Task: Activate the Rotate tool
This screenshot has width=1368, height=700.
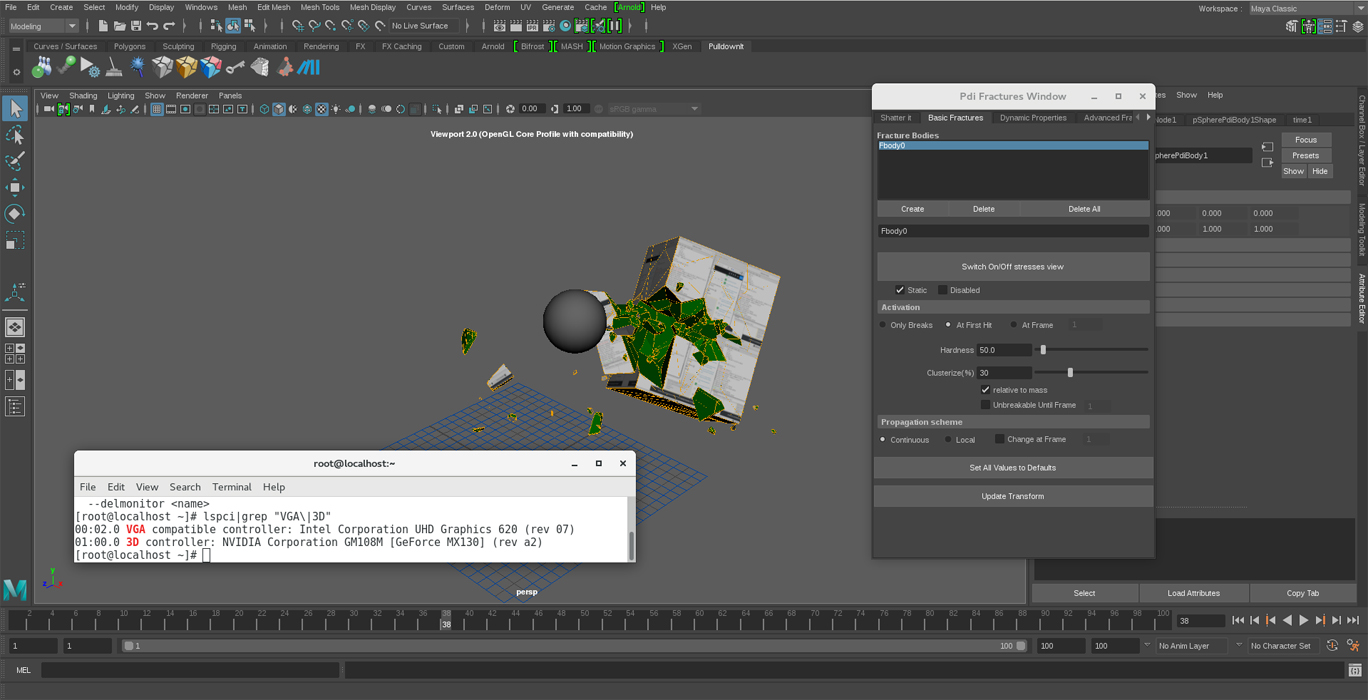Action: 15,213
